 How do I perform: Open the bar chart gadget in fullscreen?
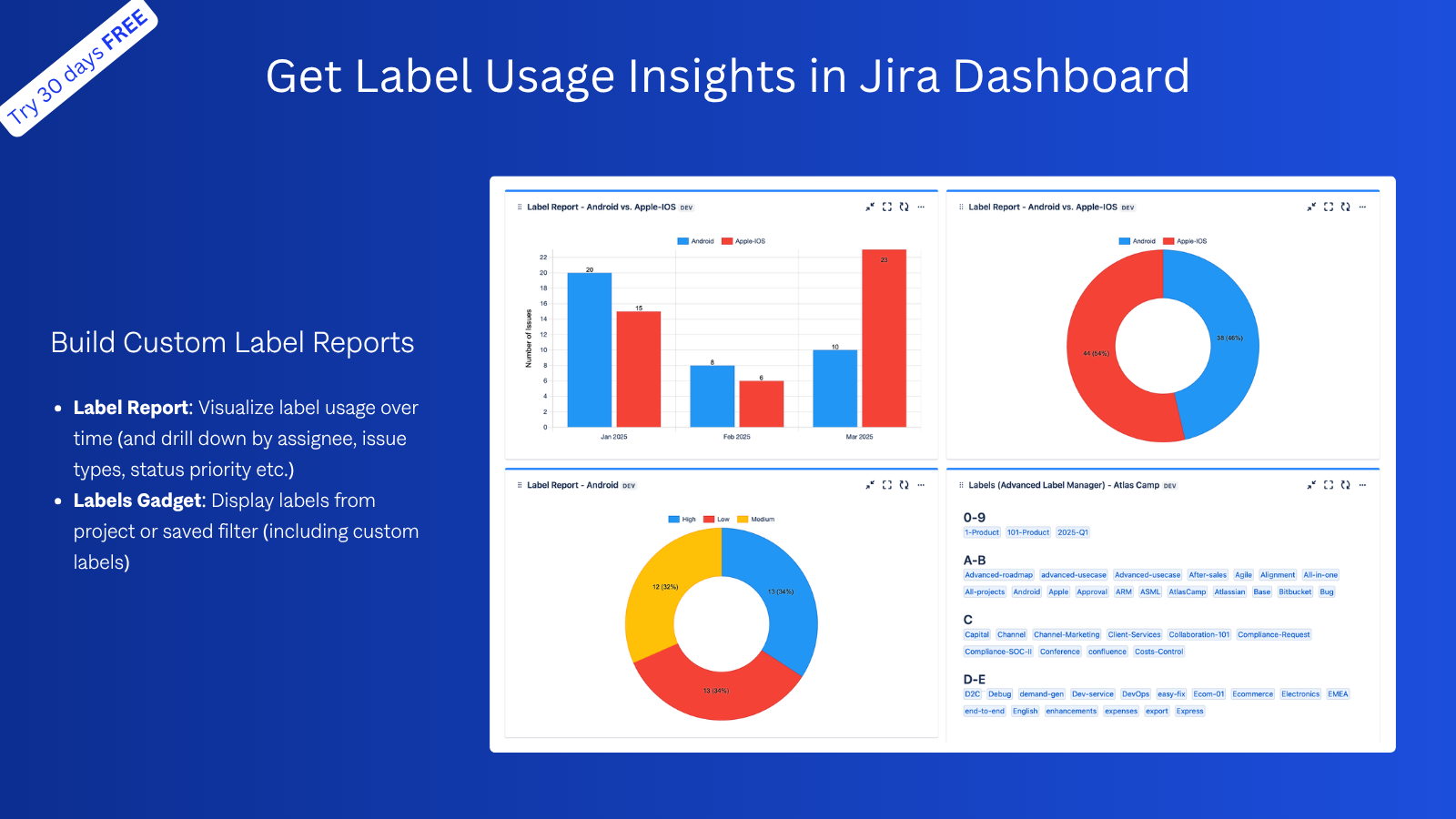coord(887,207)
